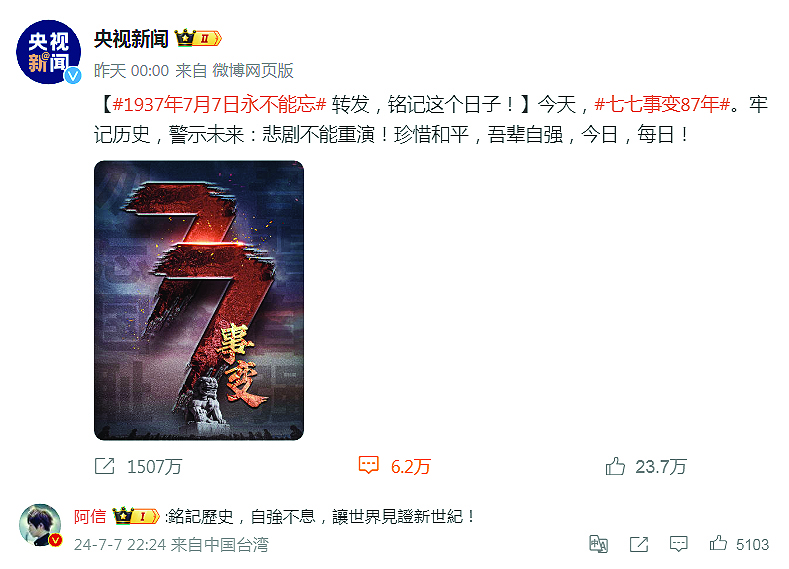Image resolution: width=789 pixels, height=569 pixels.
Task: Open the 央视新闻 account name link
Action: [131, 39]
